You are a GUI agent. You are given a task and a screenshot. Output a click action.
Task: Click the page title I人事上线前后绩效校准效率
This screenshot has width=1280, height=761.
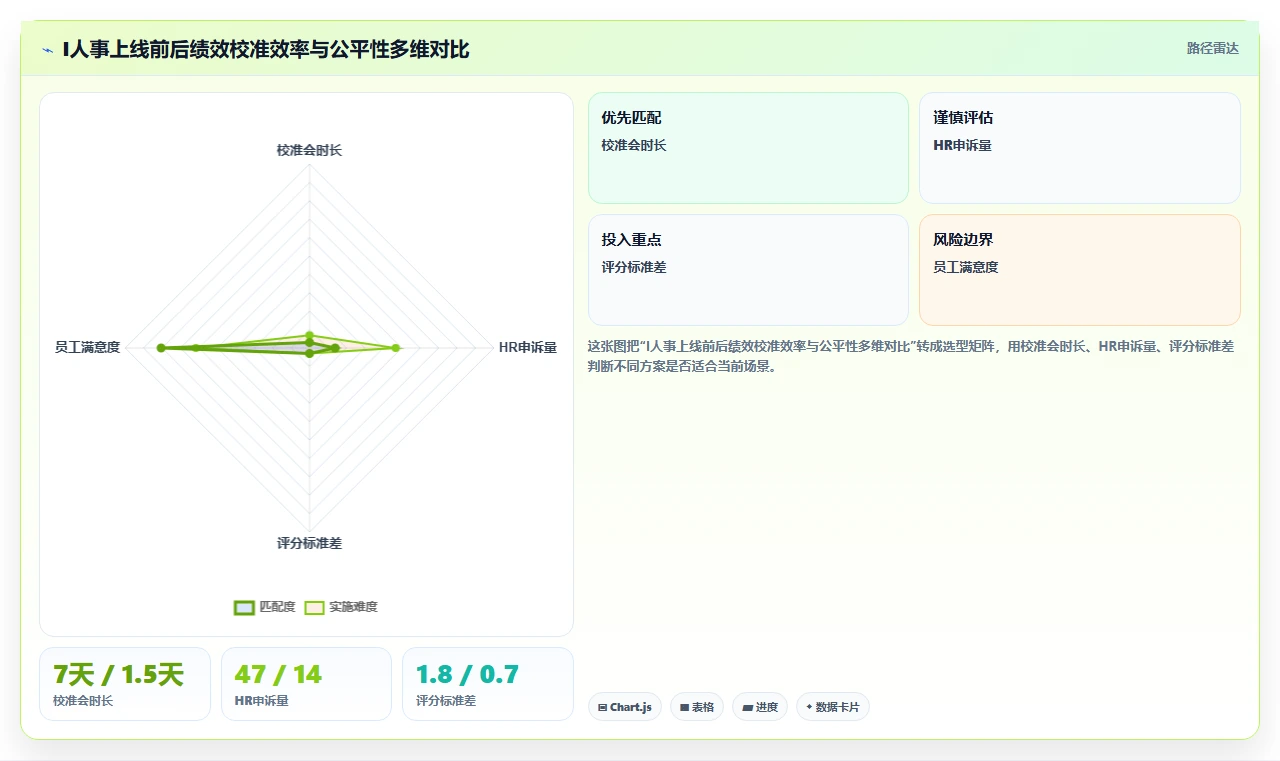[266, 49]
